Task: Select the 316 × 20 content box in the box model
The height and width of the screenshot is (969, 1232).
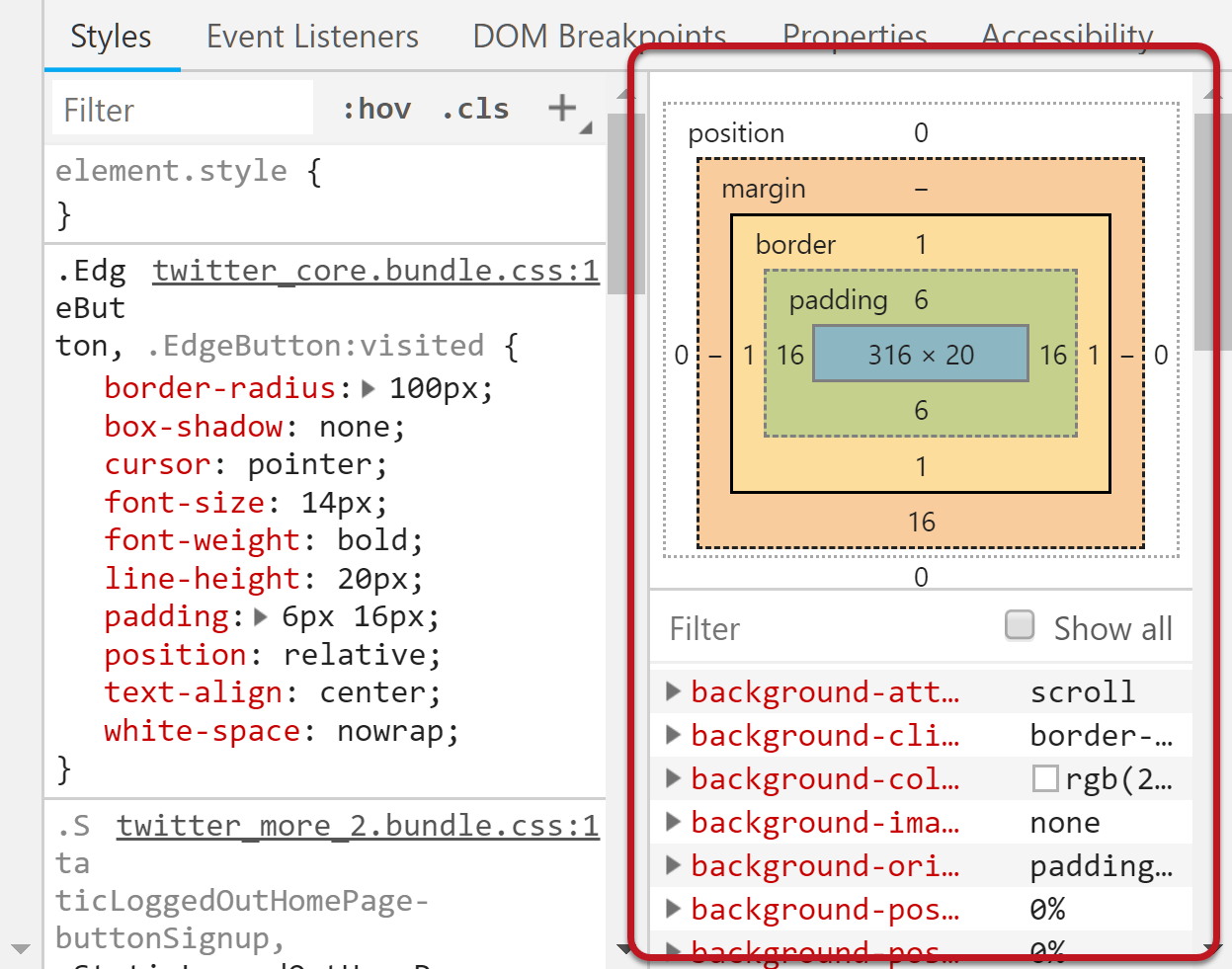Action: (920, 354)
